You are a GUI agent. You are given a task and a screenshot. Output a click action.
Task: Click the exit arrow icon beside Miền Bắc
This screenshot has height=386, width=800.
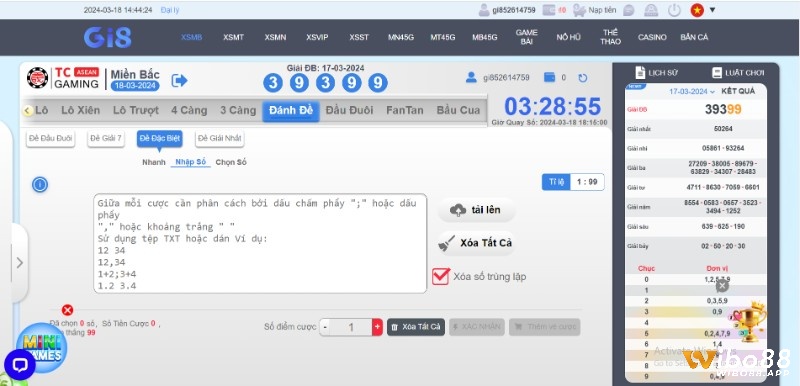coord(179,81)
